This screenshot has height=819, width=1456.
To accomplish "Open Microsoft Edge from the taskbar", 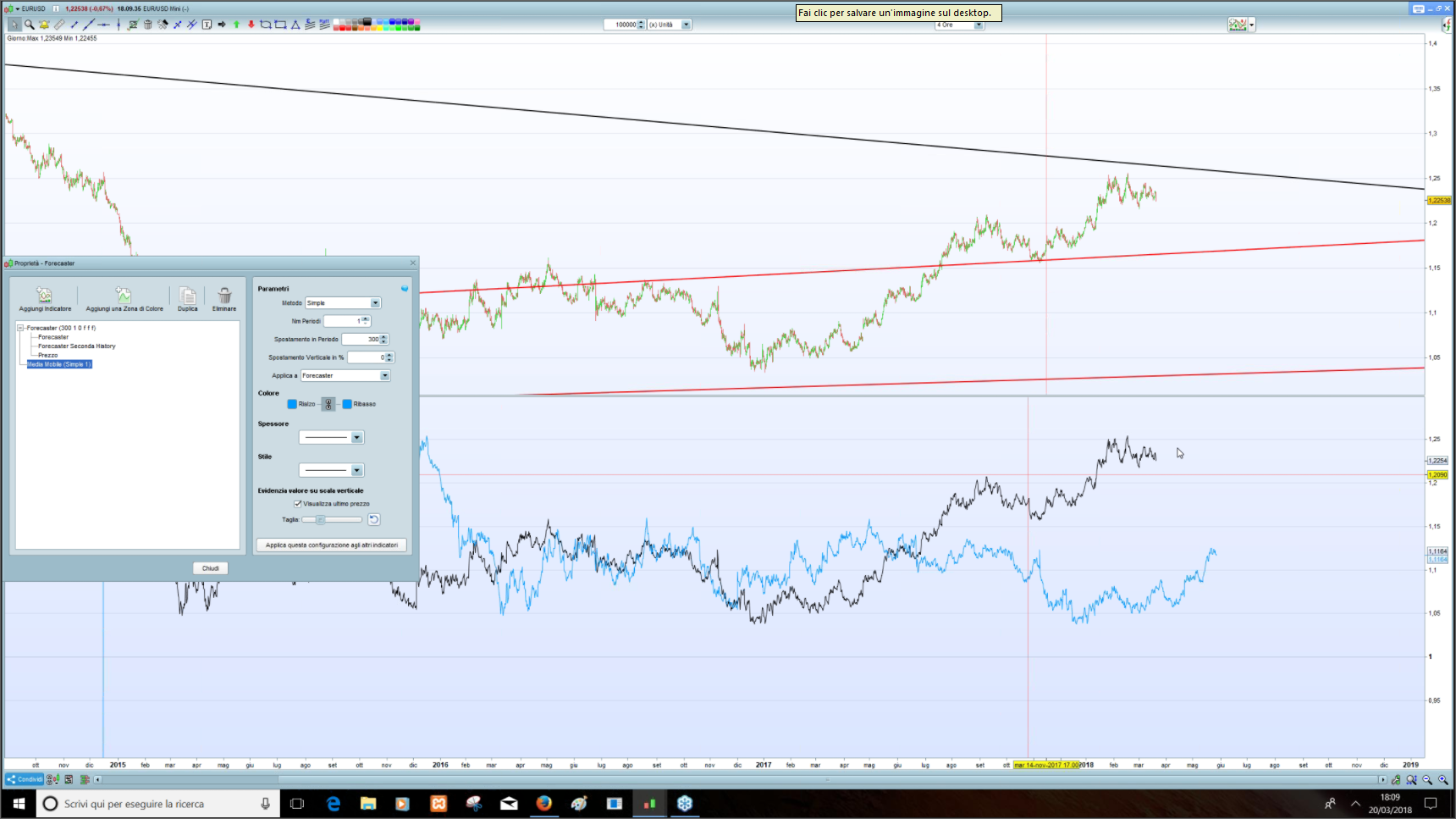I will point(334,804).
